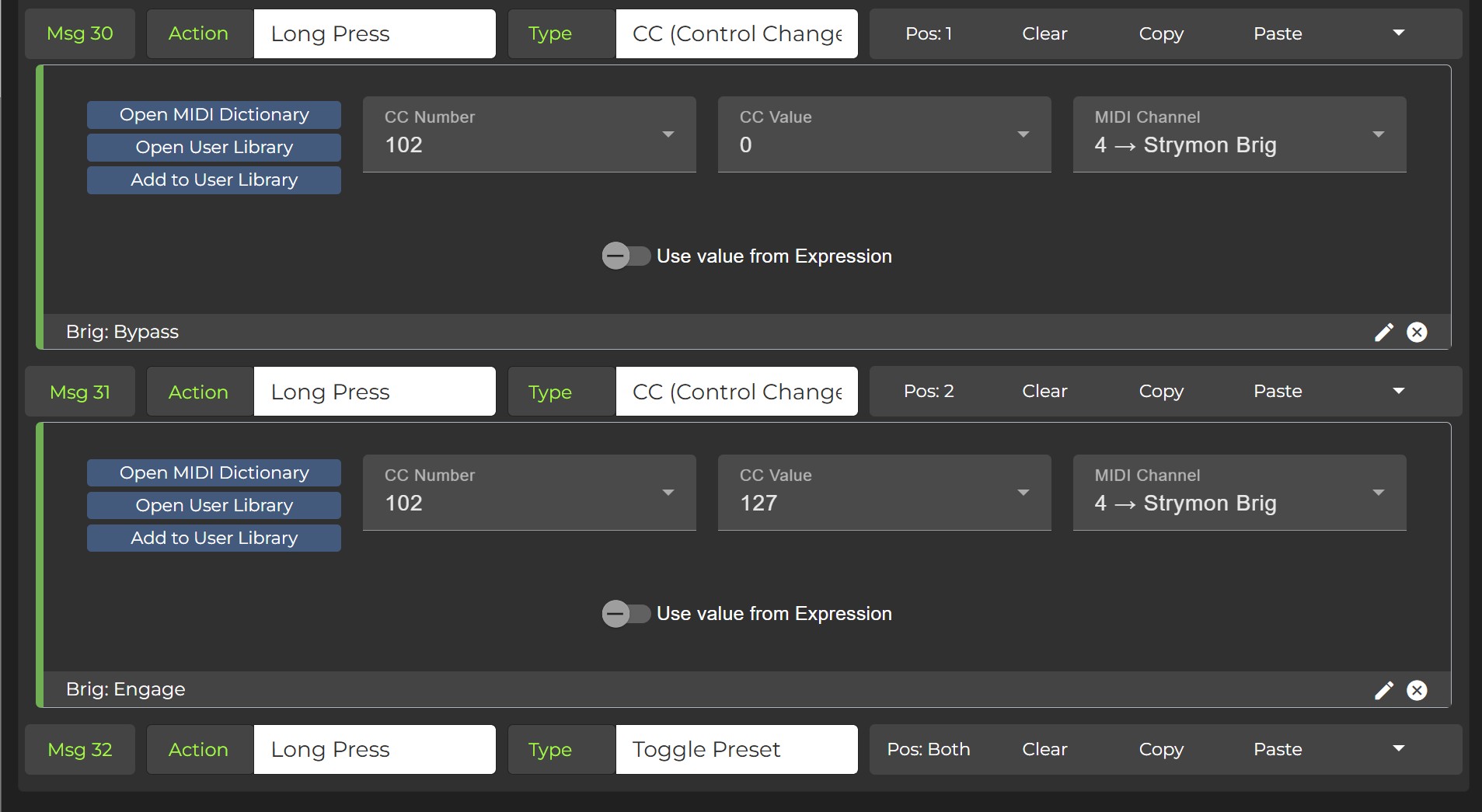Open CC Number dropdown in Msg 30
The width and height of the screenshot is (1482, 812).
[528, 134]
